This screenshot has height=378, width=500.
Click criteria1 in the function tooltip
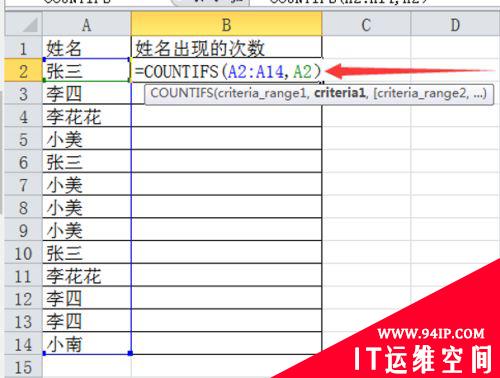coord(340,93)
